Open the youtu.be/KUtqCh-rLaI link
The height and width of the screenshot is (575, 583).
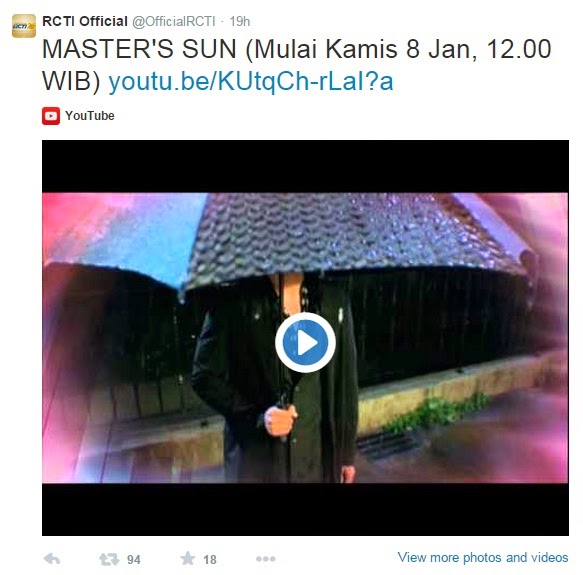pyautogui.click(x=251, y=81)
